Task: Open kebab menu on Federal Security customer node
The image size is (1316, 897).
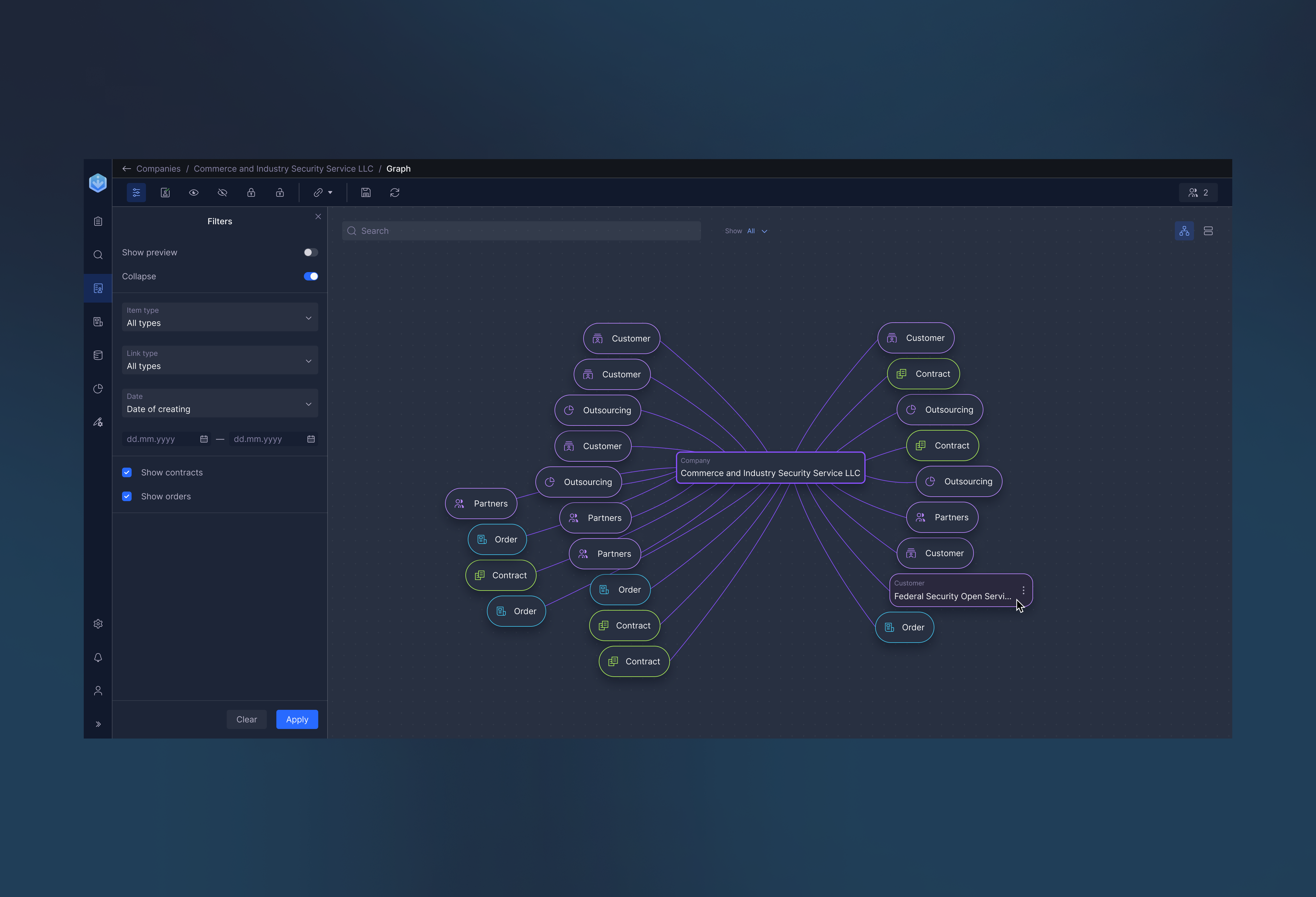Action: click(1023, 590)
